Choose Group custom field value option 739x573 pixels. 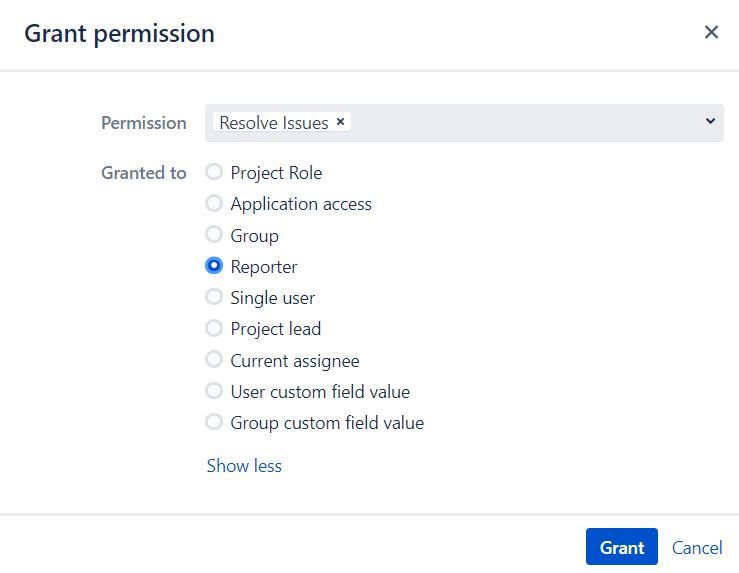tap(214, 422)
